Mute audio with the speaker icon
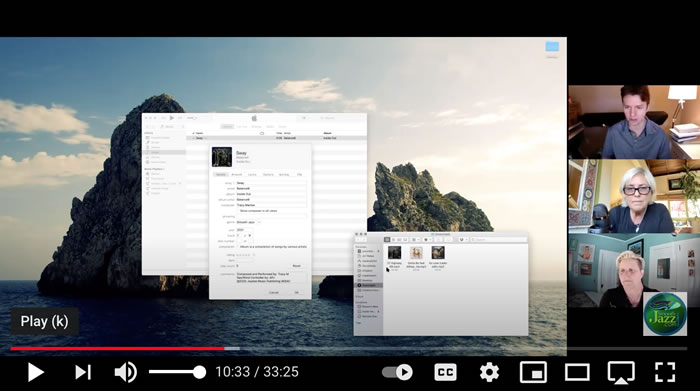Image resolution: width=700 pixels, height=391 pixels. (x=125, y=372)
